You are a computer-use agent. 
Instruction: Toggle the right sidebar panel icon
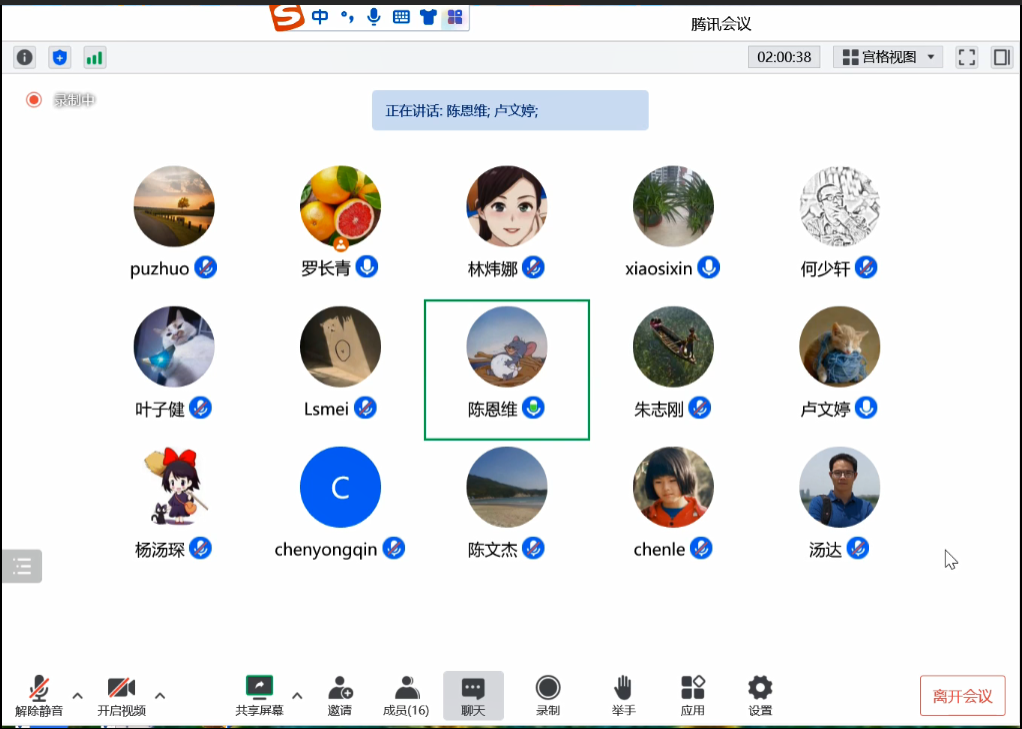1001,57
